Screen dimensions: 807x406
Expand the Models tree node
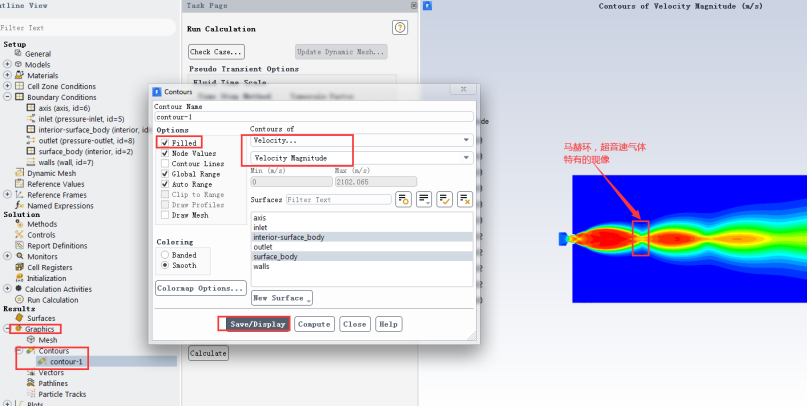7,64
